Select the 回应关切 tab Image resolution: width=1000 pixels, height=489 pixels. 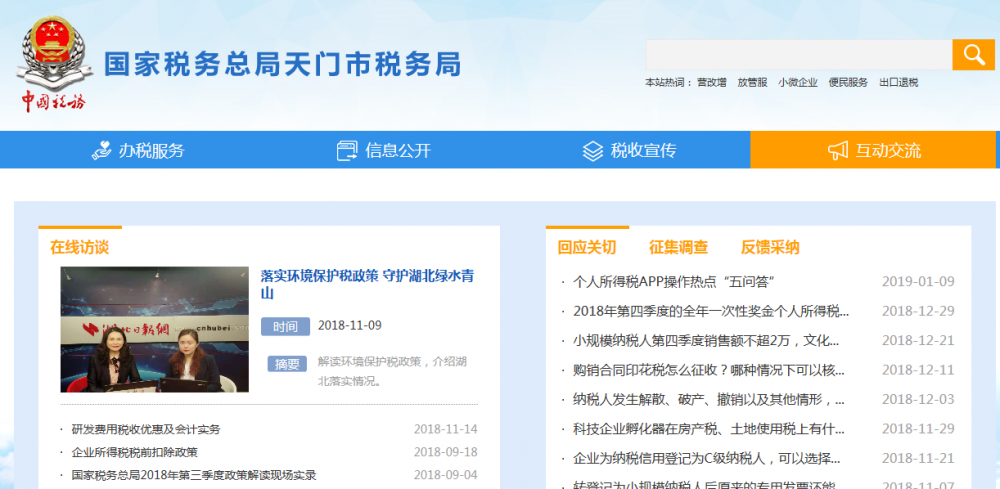[x=587, y=247]
